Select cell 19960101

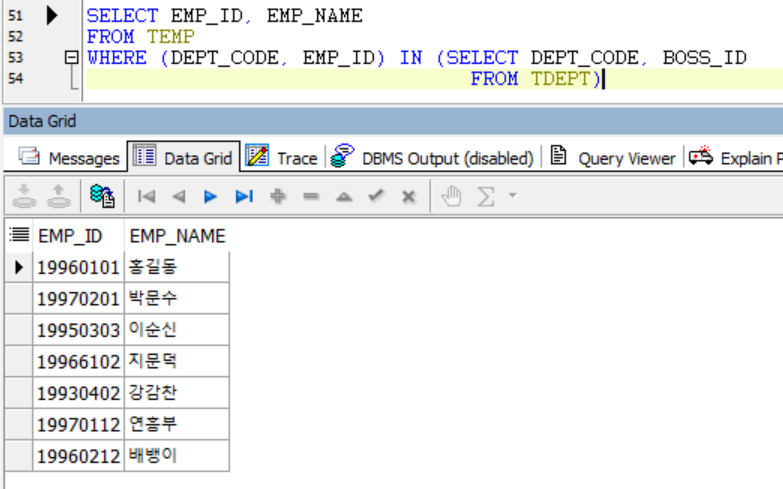78,267
